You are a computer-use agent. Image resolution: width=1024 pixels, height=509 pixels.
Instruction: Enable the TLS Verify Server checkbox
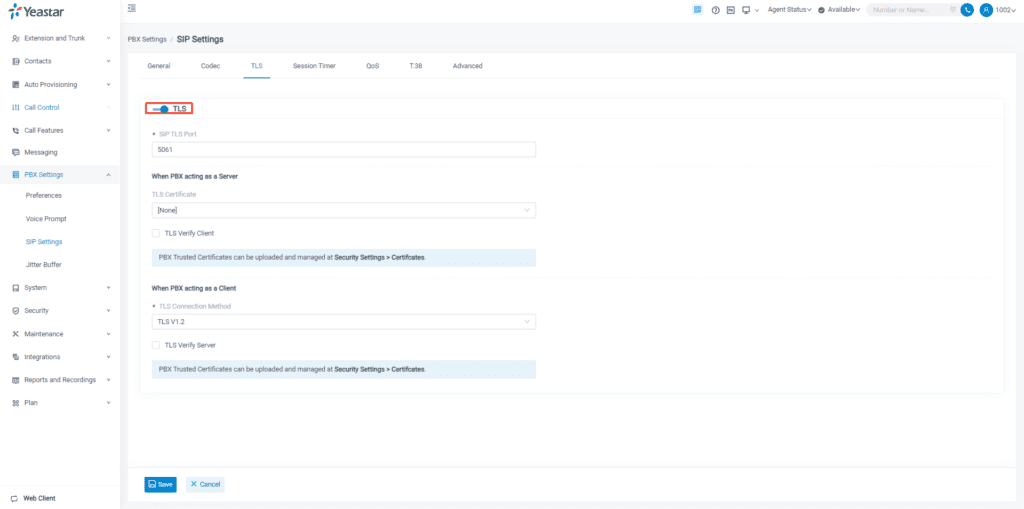(156, 345)
